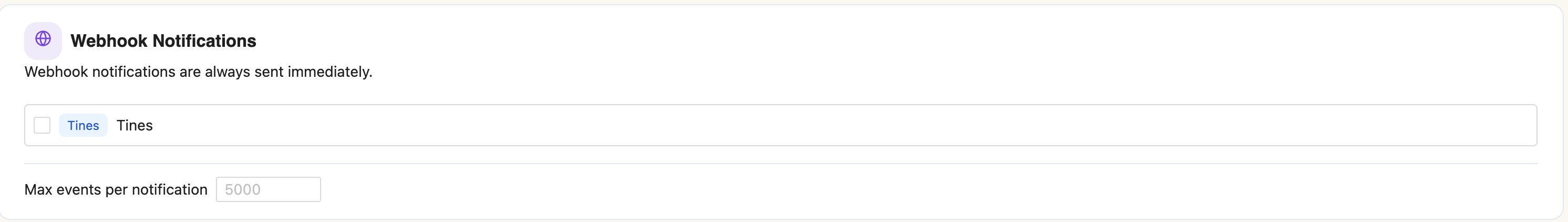The height and width of the screenshot is (222, 1568).
Task: Click the blue Tines tag badge
Action: click(x=83, y=125)
